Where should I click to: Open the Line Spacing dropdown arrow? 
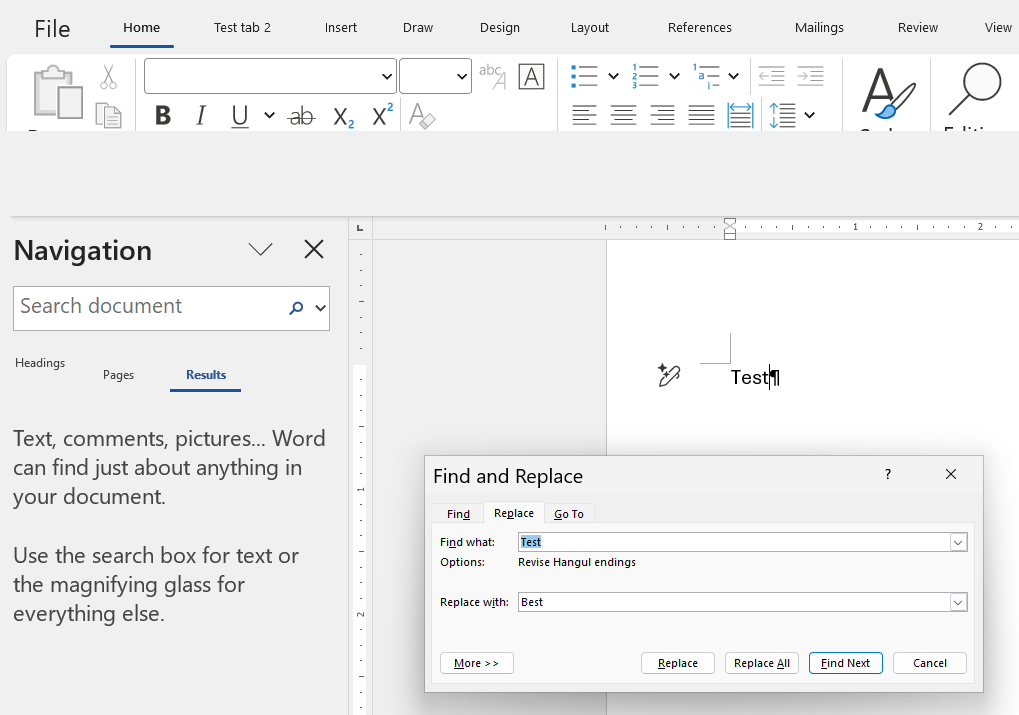point(809,116)
